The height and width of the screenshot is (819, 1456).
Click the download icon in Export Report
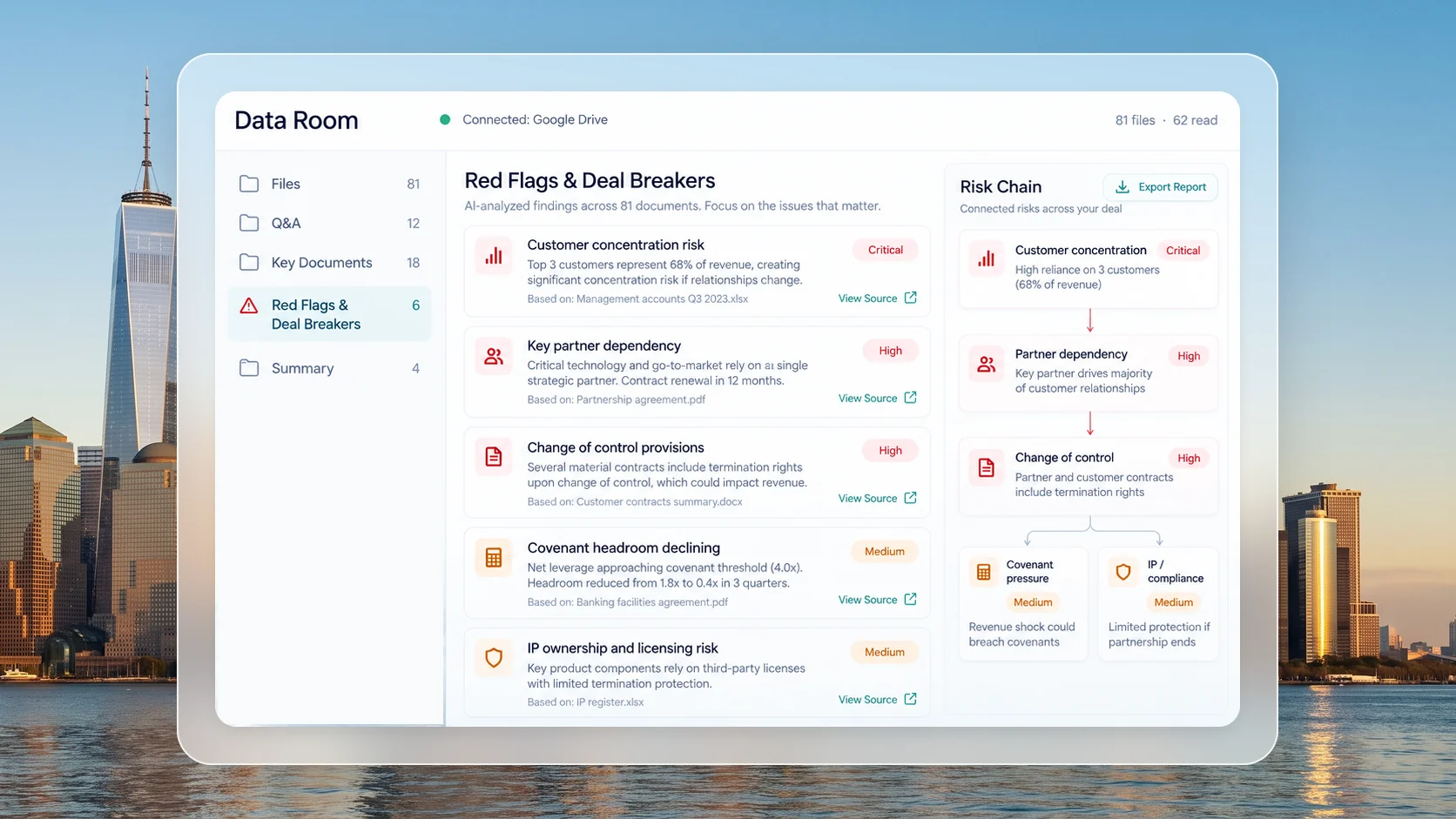[1122, 187]
